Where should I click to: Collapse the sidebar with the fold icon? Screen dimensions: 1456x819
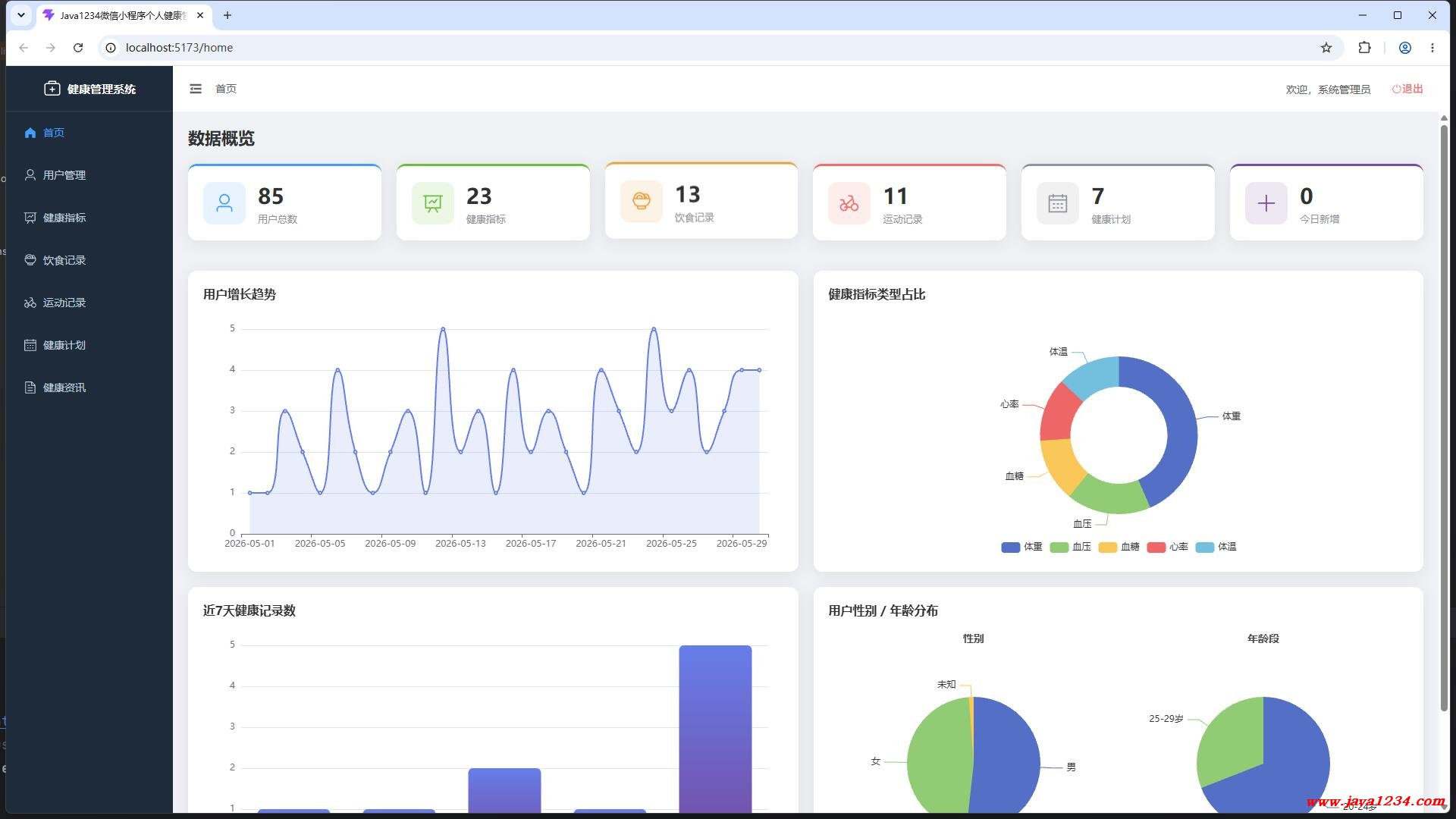(x=196, y=89)
